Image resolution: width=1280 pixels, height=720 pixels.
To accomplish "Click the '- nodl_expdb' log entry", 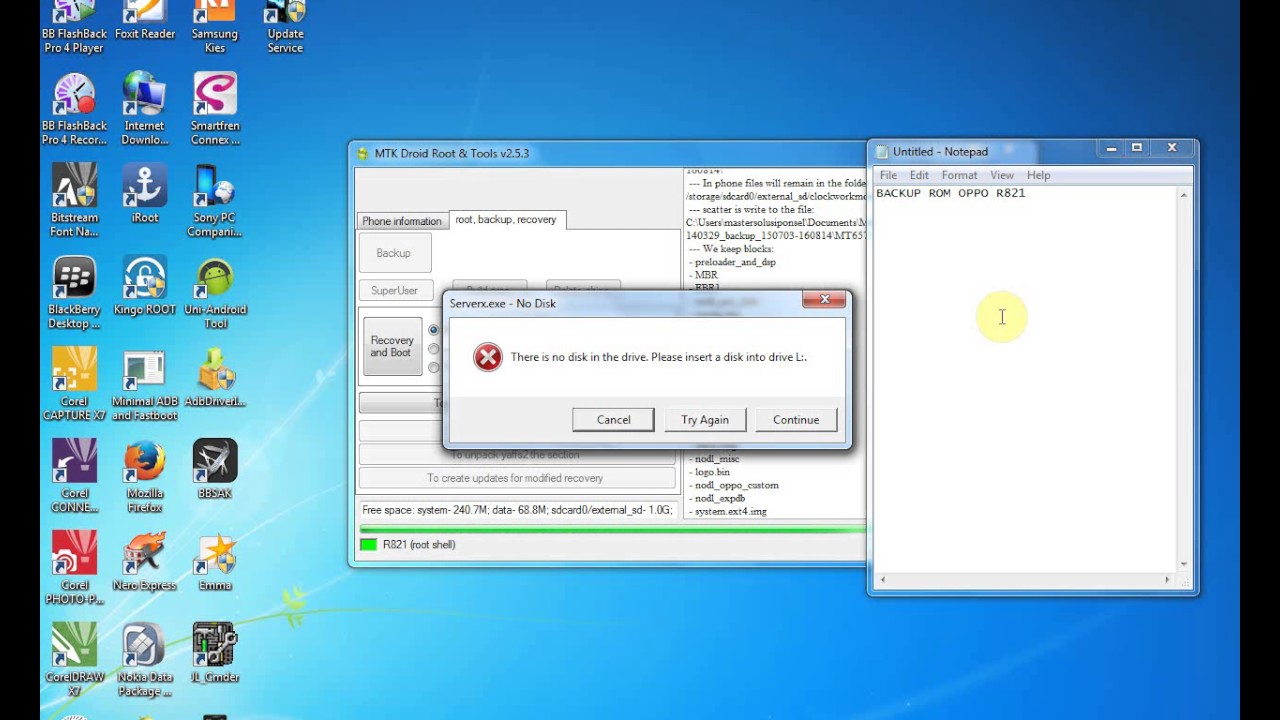I will 717,498.
